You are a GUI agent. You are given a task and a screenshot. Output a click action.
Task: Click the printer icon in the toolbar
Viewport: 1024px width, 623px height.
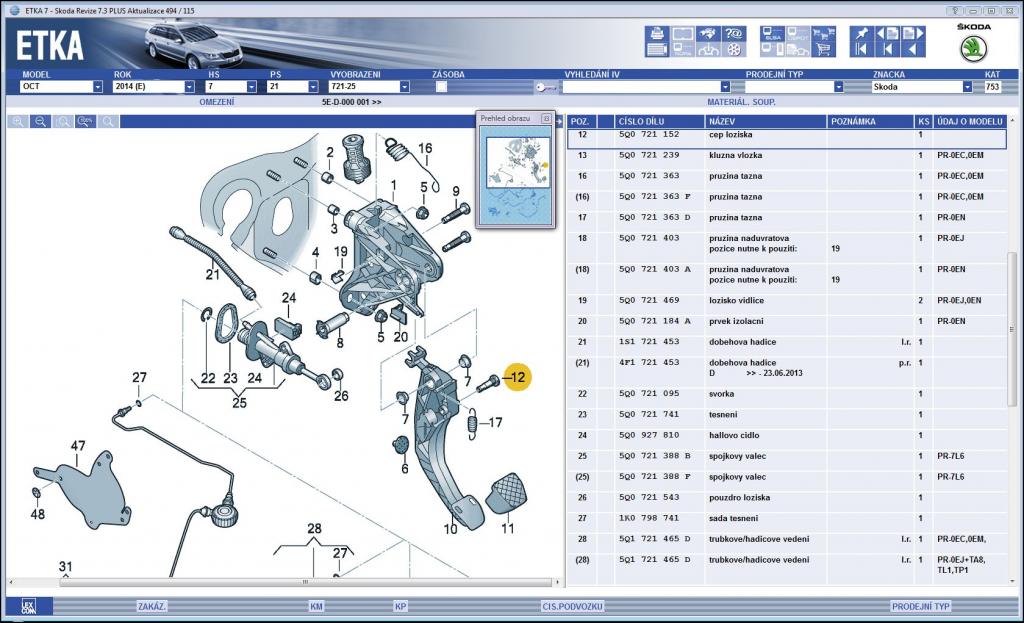click(x=657, y=33)
